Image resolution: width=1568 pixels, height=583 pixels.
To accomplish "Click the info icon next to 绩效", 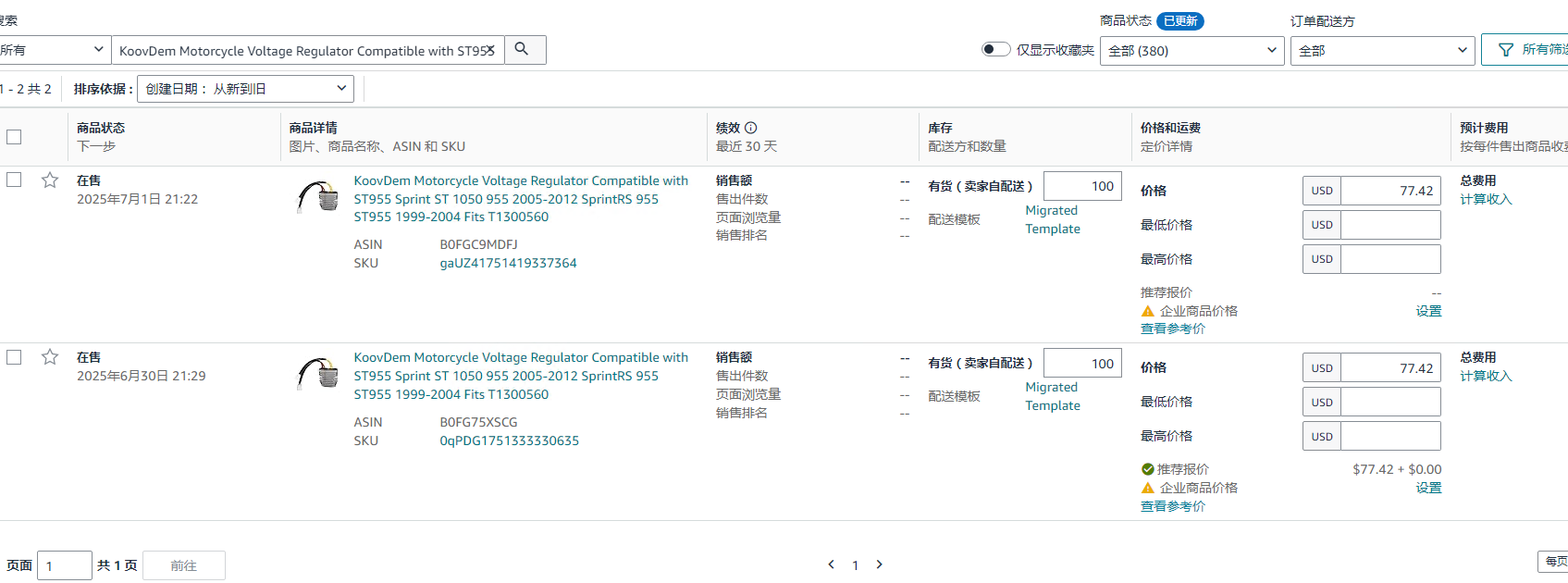I will [751, 128].
